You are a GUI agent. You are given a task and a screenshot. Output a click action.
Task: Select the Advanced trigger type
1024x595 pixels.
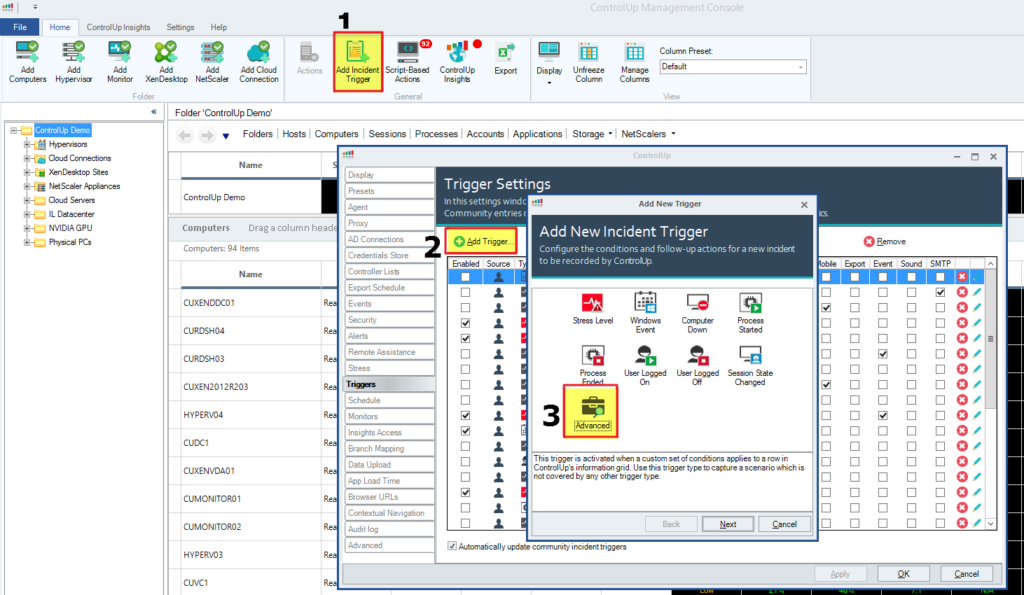coord(591,410)
